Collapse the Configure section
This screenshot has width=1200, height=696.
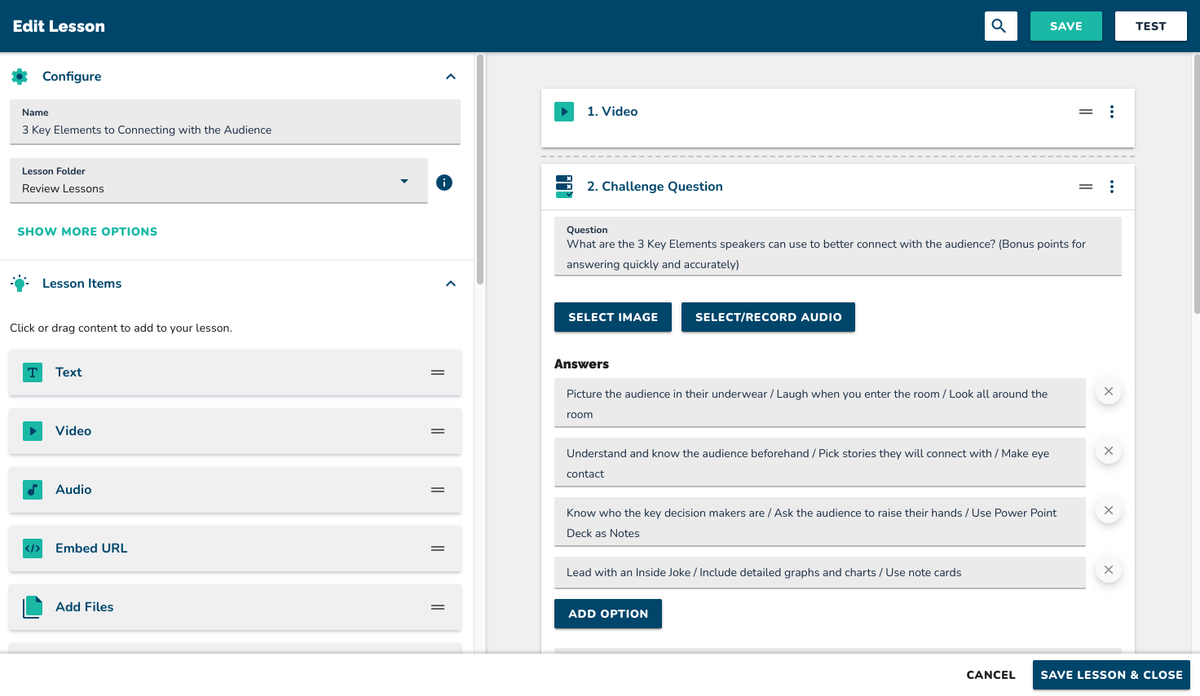coord(451,77)
